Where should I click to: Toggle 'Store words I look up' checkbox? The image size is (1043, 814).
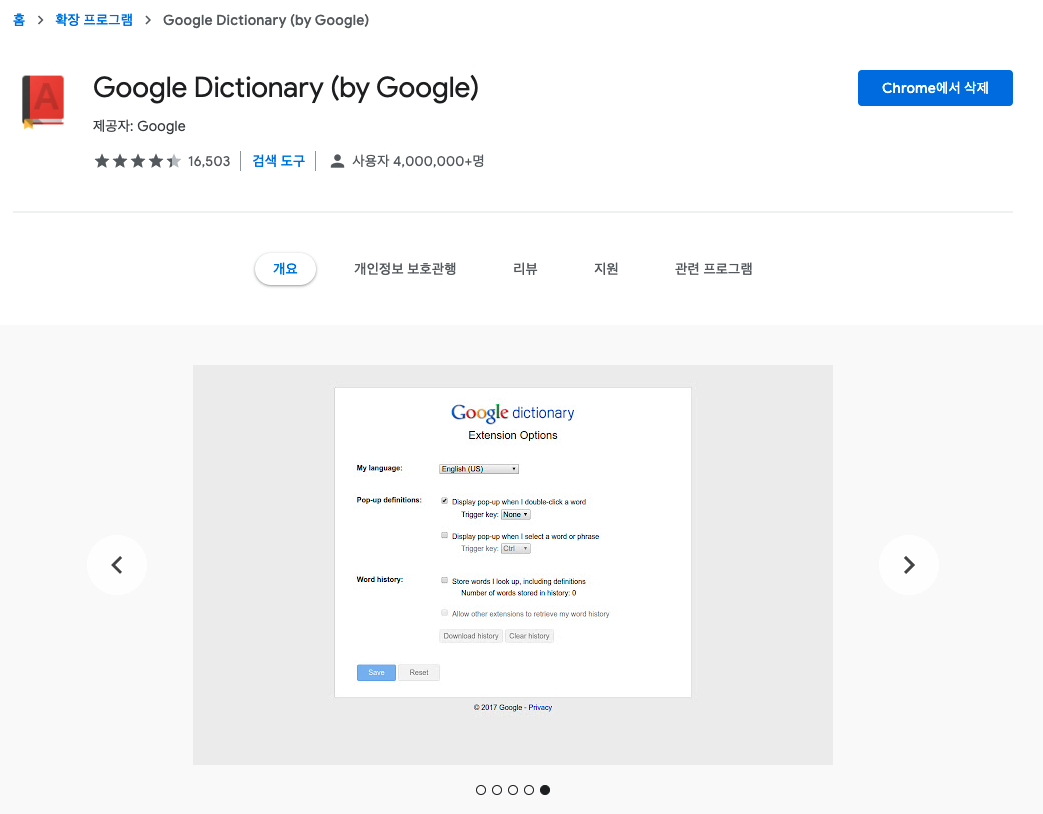tap(444, 581)
